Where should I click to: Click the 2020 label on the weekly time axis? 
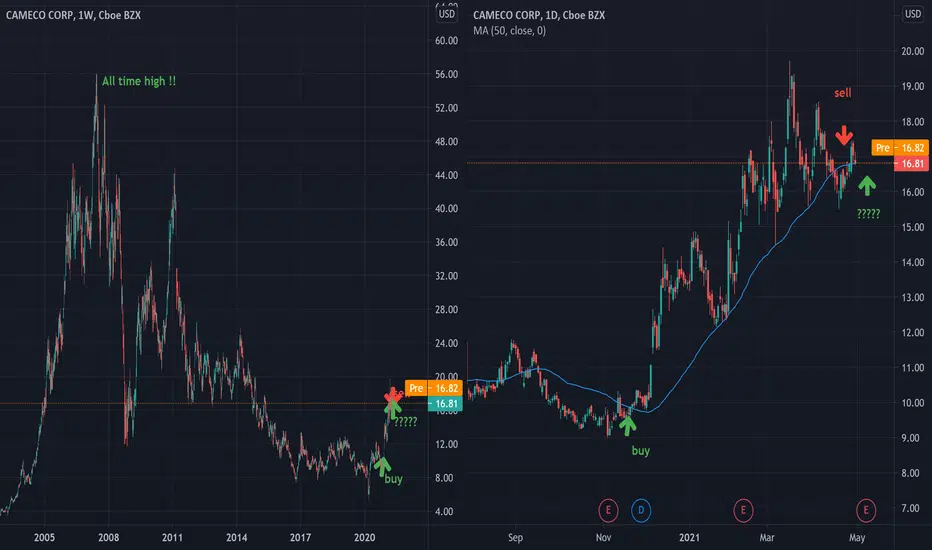coord(364,538)
